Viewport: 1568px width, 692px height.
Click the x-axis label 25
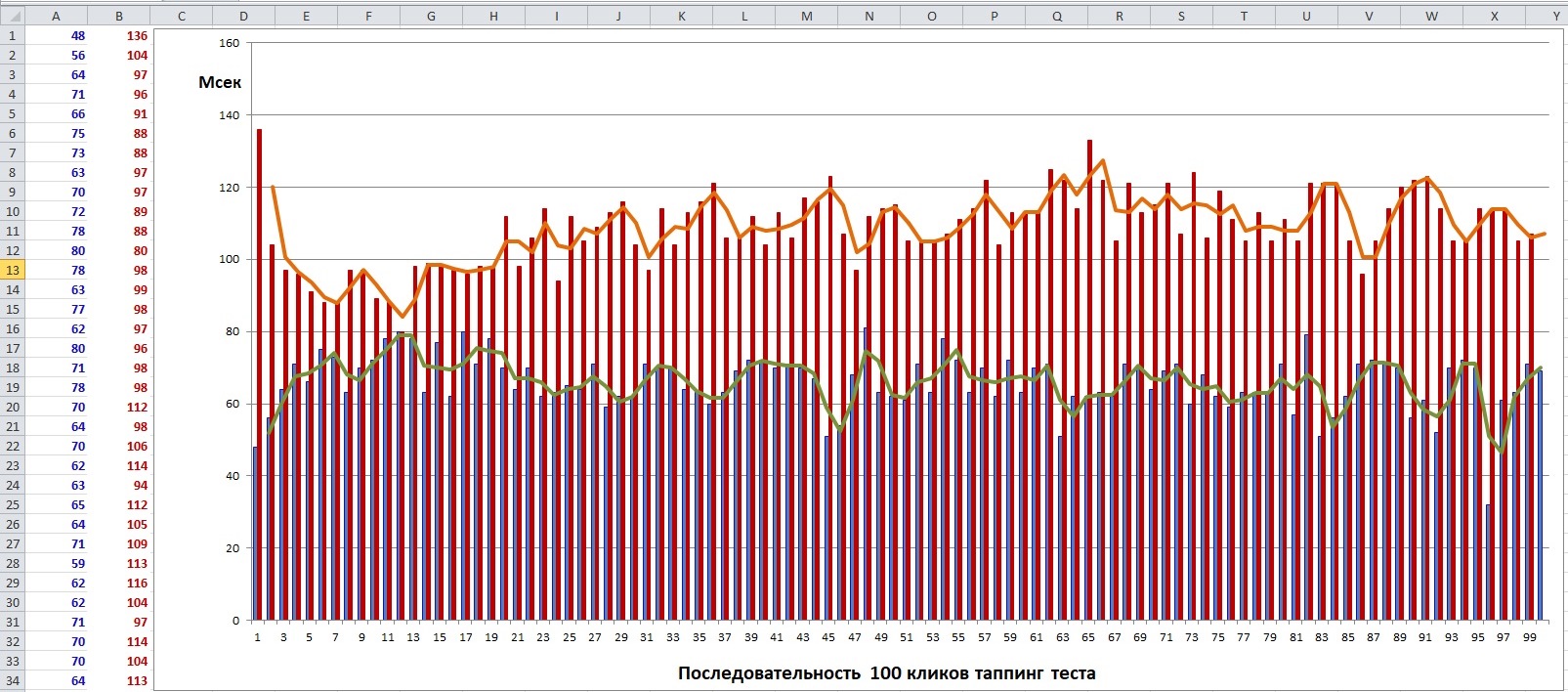(570, 637)
